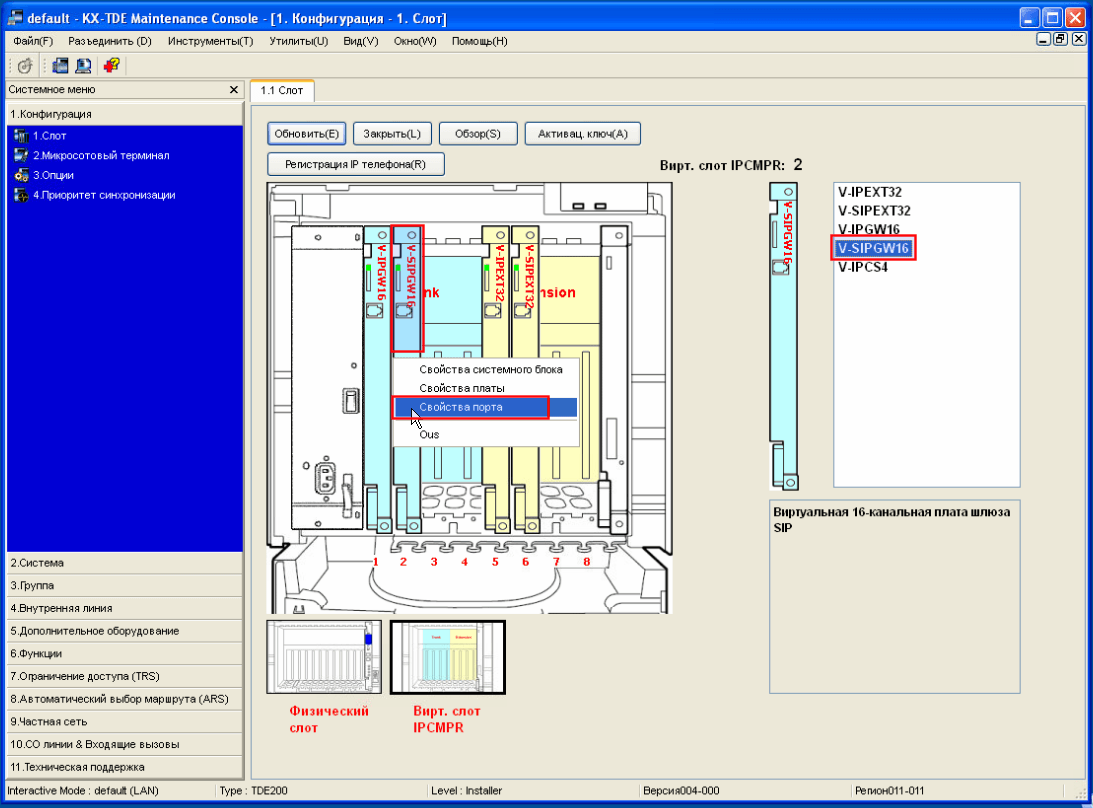Click Регистрация IP телефона(R) button
The height and width of the screenshot is (808, 1093).
(x=356, y=165)
